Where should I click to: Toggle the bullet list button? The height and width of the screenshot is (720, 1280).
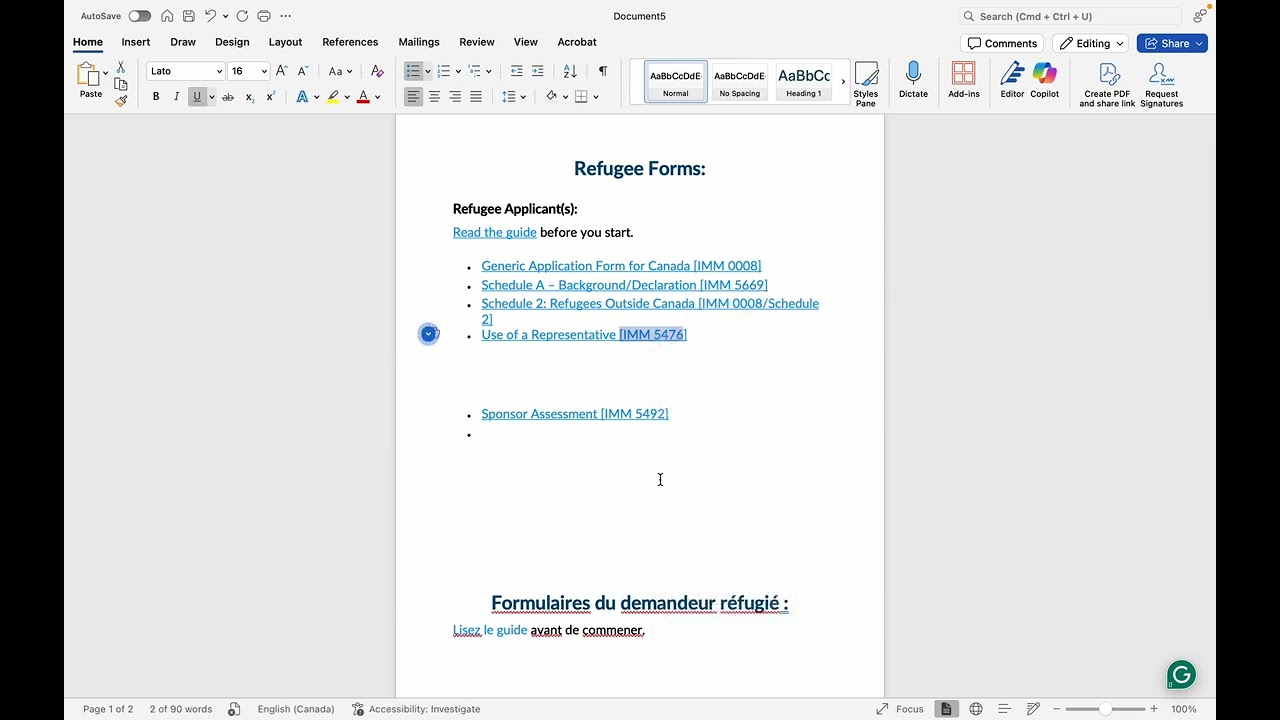click(413, 71)
